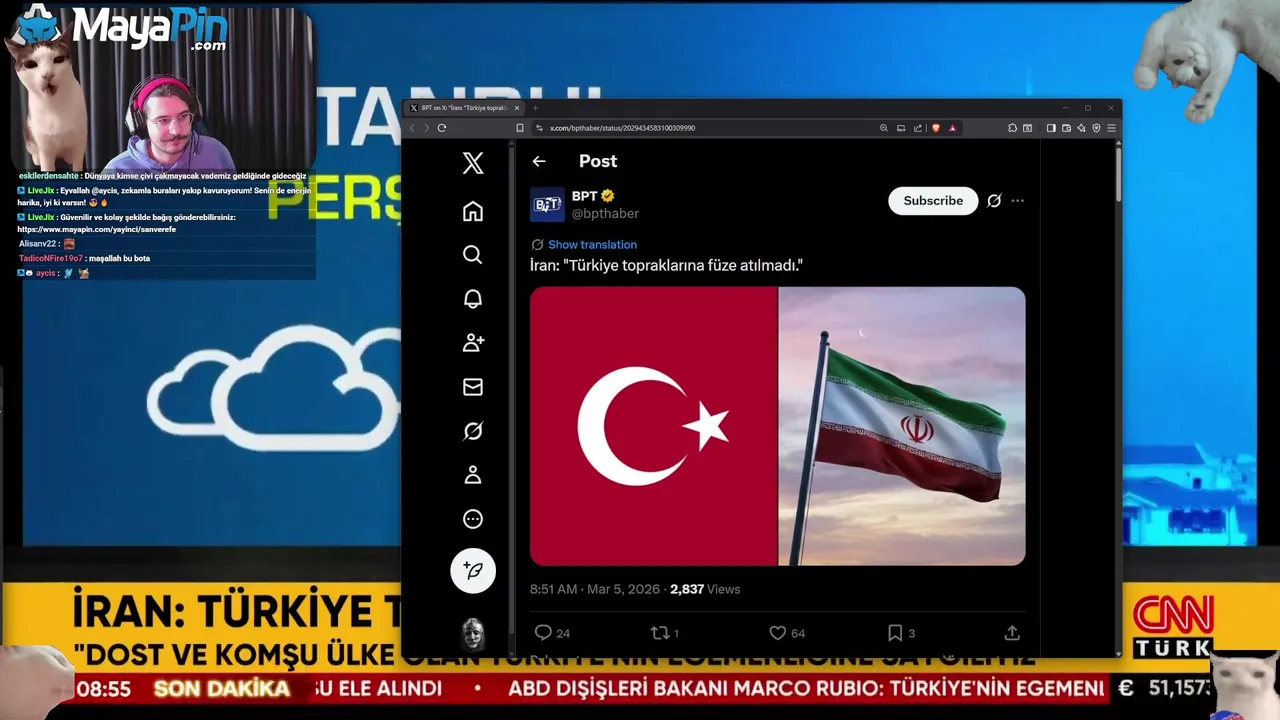Open the Follow people icon in sidebar
This screenshot has width=1280, height=720.
tap(473, 343)
